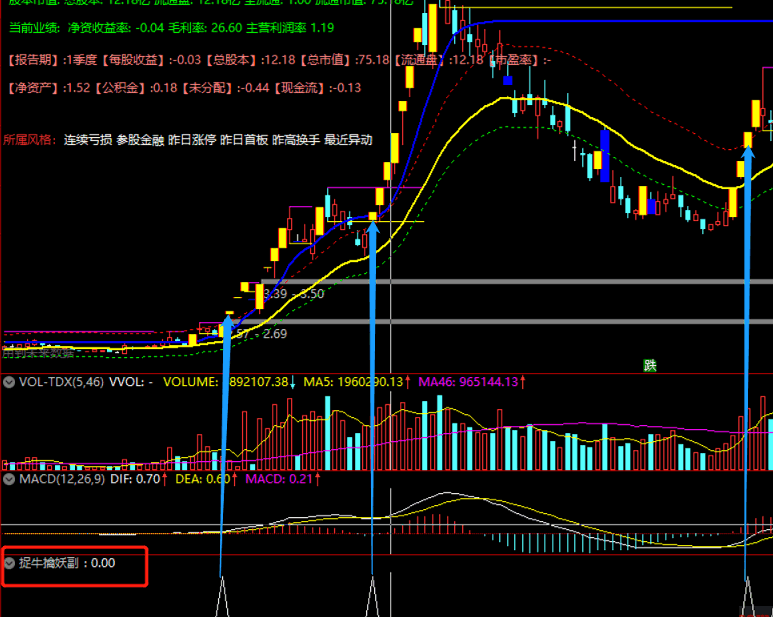Select the 昨日涨停 style tag

tap(192, 140)
